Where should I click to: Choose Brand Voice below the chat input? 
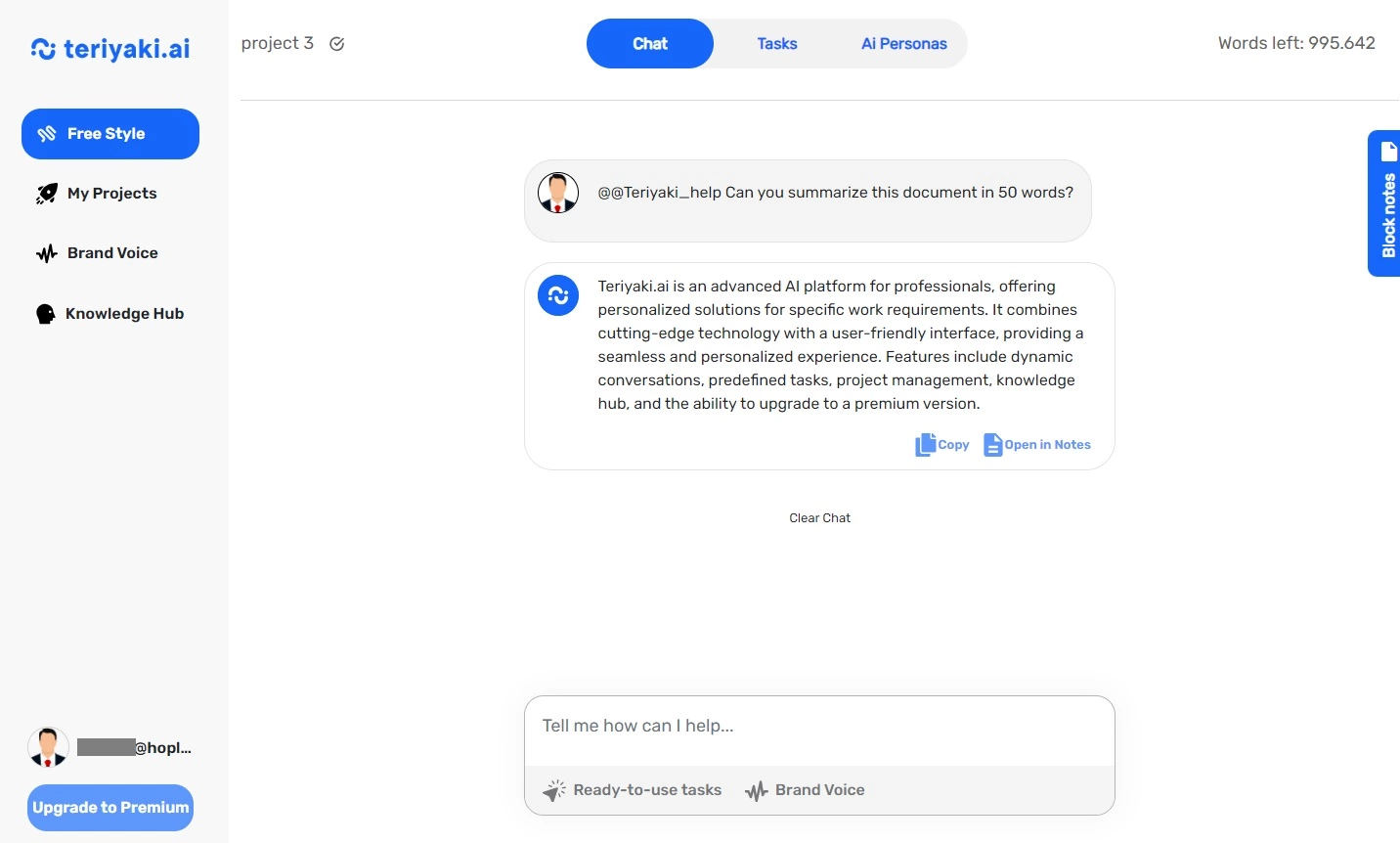click(x=806, y=790)
